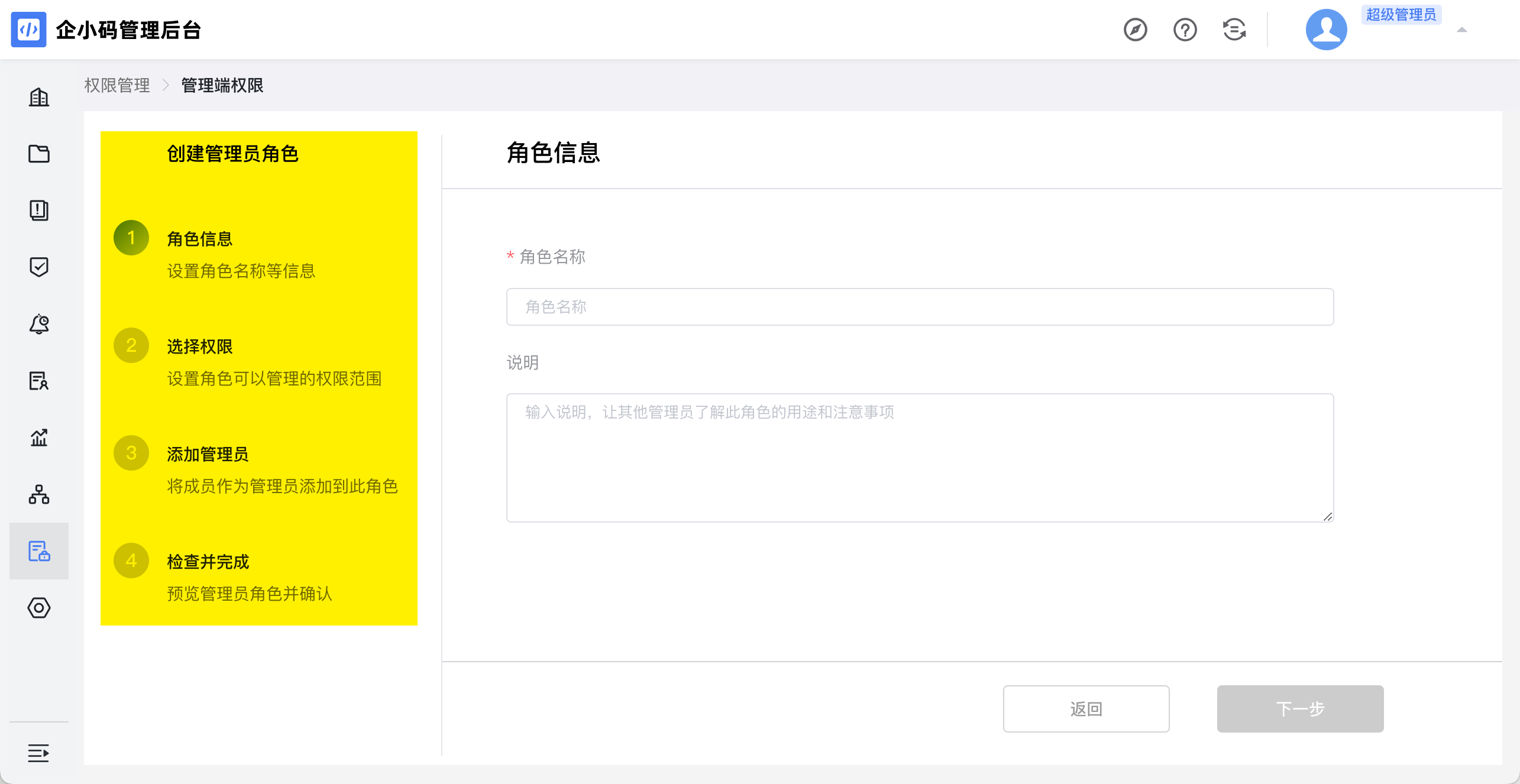
Task: Click the switch/sync icon in header
Action: pos(1234,30)
